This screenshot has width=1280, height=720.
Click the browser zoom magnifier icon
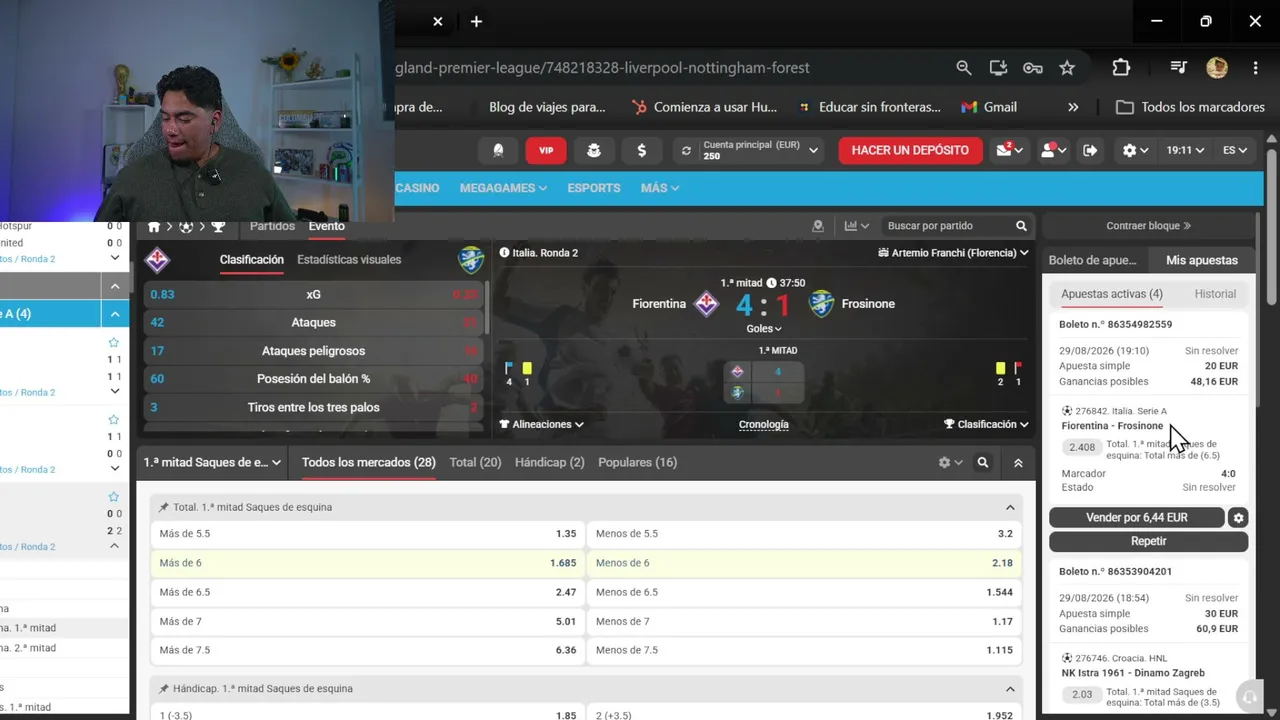963,68
